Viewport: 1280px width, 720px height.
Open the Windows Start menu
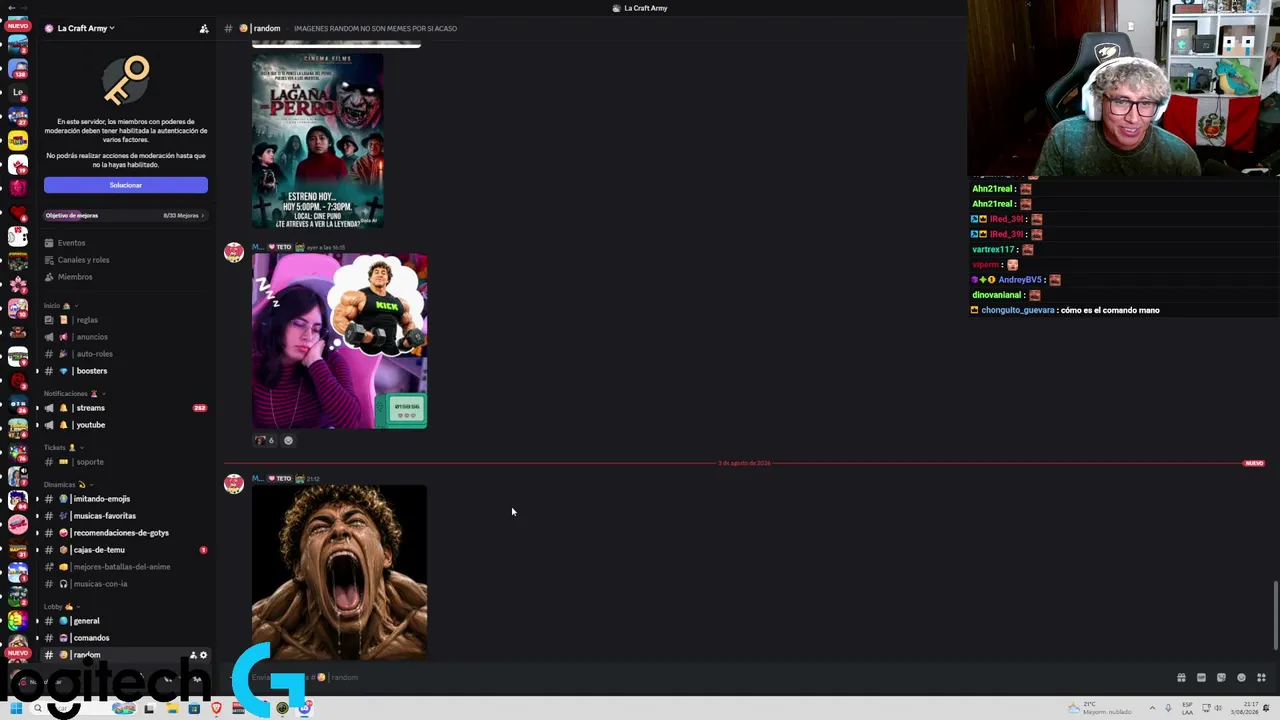click(15, 709)
